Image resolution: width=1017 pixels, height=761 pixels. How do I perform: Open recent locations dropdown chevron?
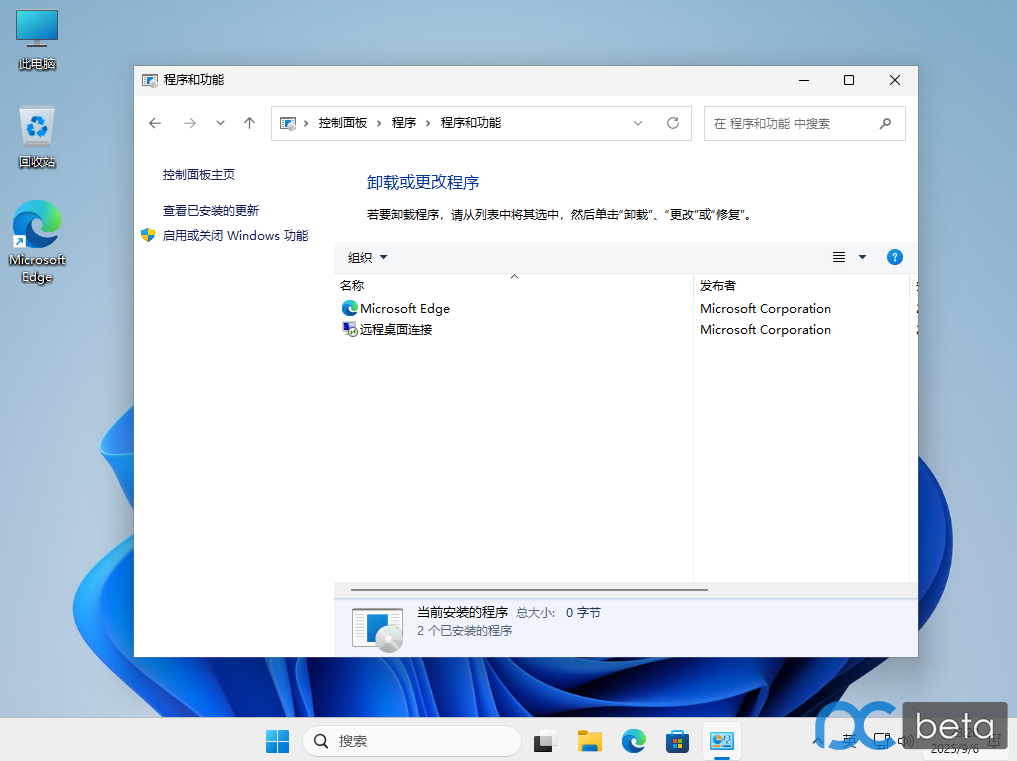221,123
